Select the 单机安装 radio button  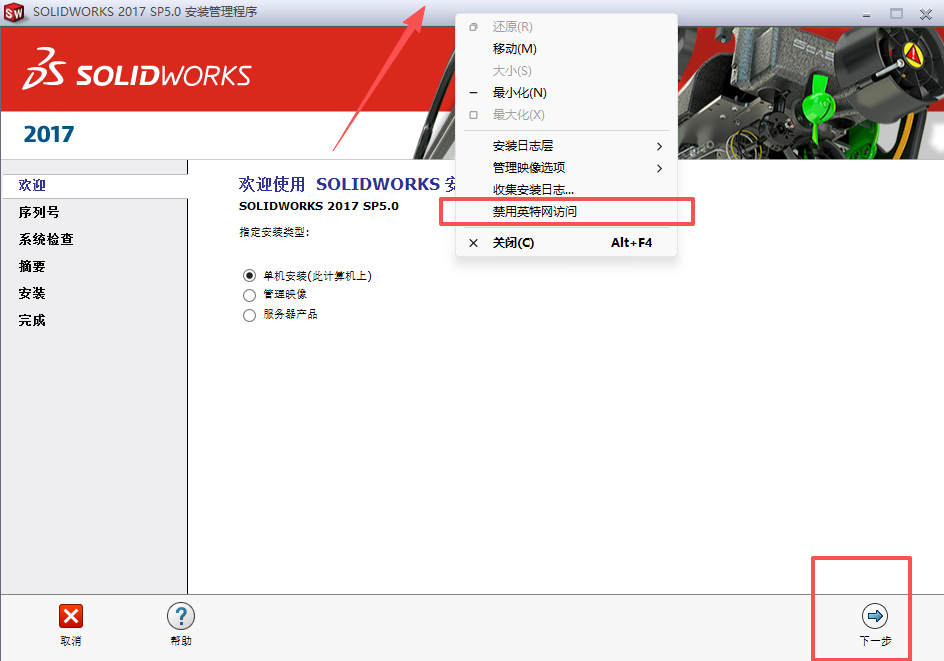[x=248, y=275]
